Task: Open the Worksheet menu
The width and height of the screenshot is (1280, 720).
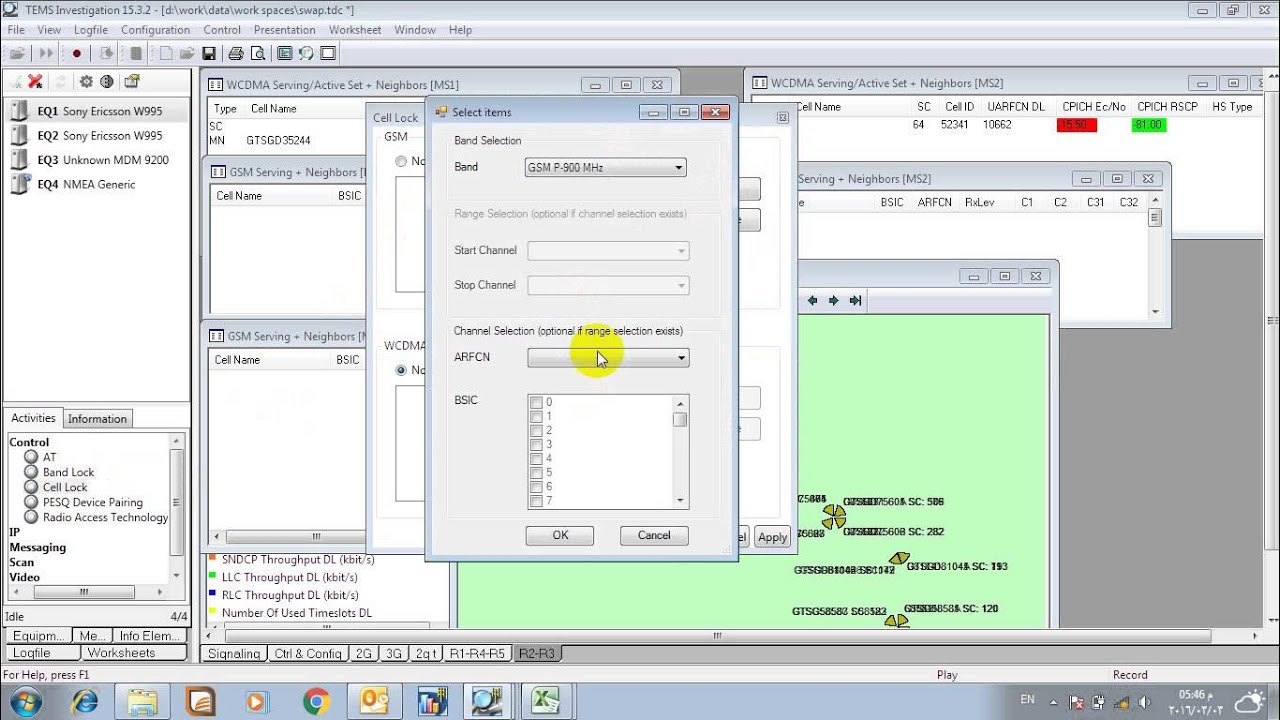Action: [355, 30]
